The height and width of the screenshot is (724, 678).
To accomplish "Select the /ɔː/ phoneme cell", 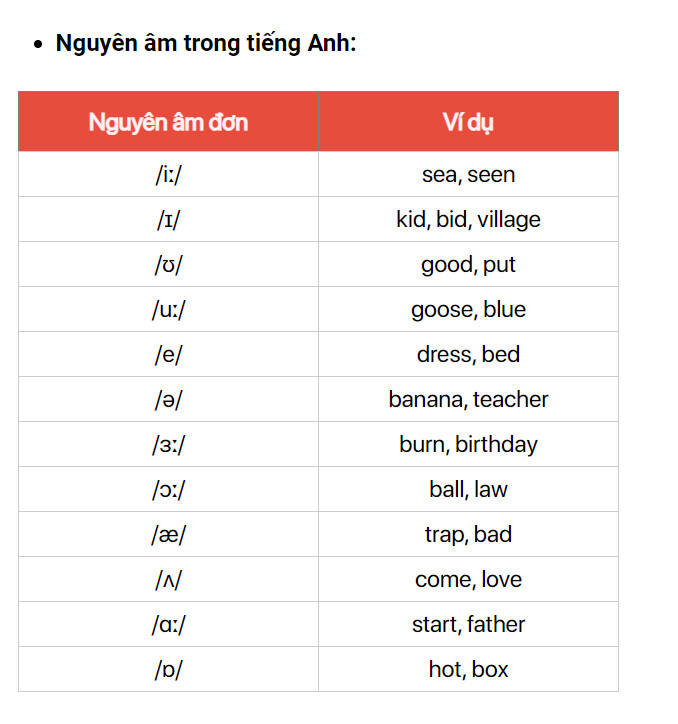I will [x=168, y=490].
